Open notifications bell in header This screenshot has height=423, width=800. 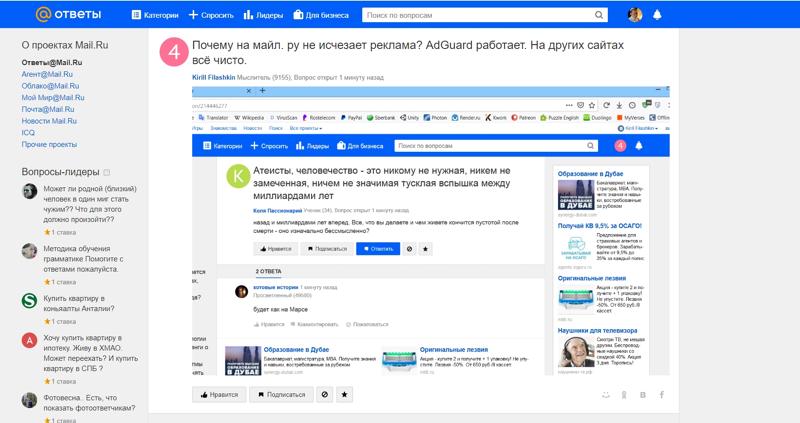657,15
